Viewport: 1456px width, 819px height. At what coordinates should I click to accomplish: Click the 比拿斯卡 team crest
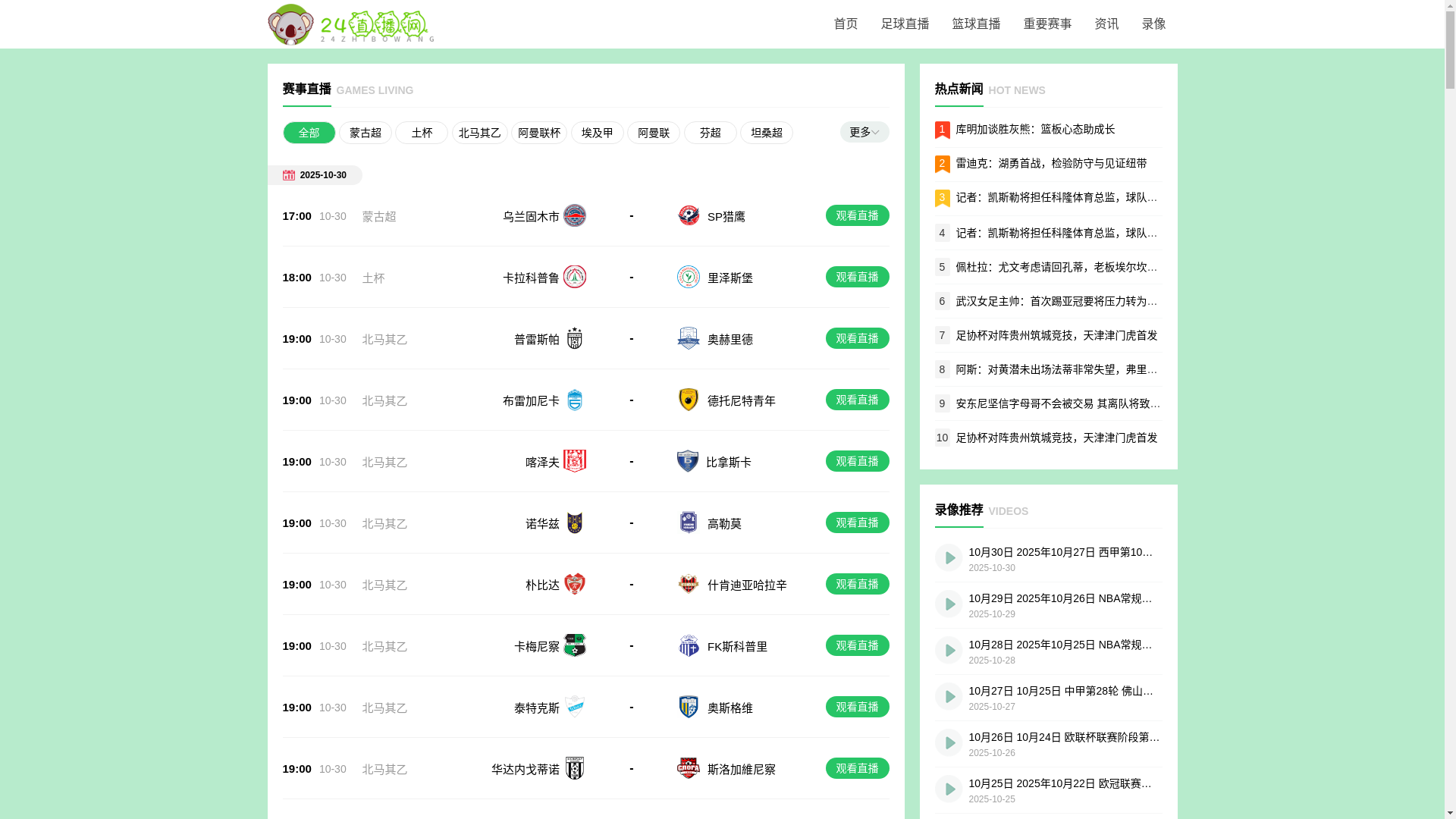click(x=688, y=461)
